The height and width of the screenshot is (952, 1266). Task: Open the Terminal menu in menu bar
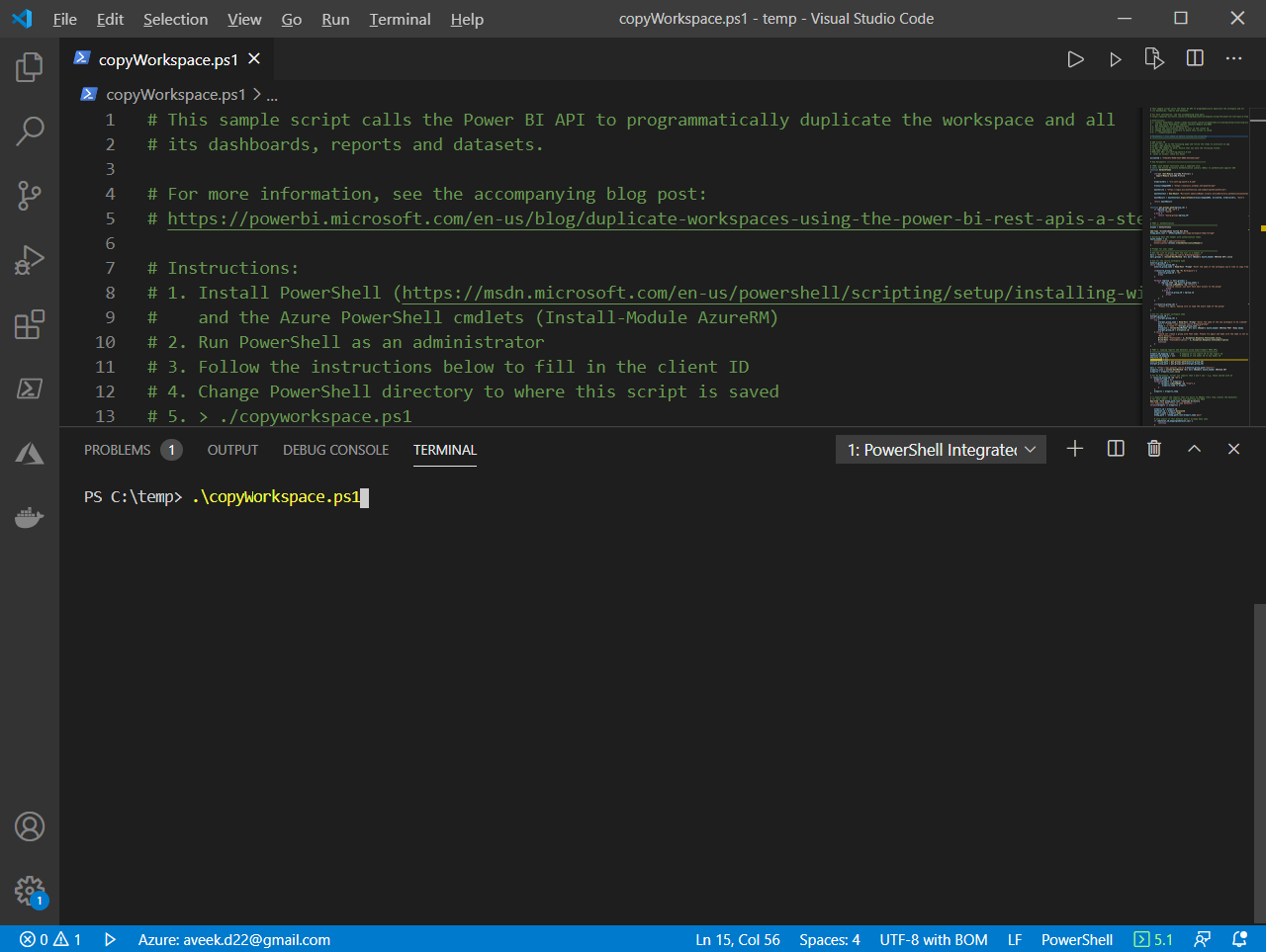(x=400, y=19)
